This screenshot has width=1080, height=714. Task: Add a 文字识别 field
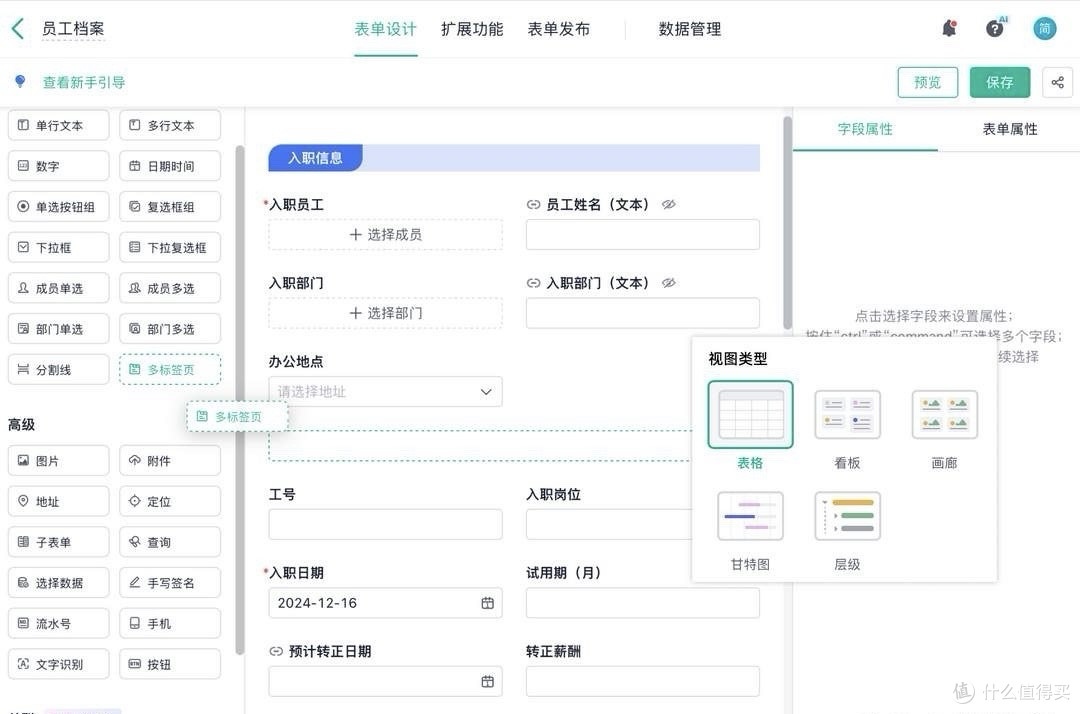[59, 664]
